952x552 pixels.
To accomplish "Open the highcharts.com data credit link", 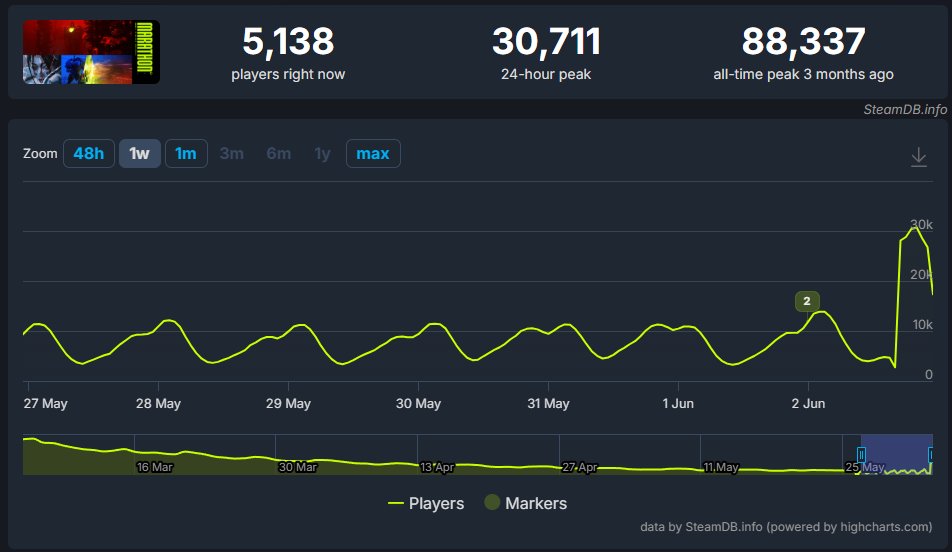I will 786,527.
